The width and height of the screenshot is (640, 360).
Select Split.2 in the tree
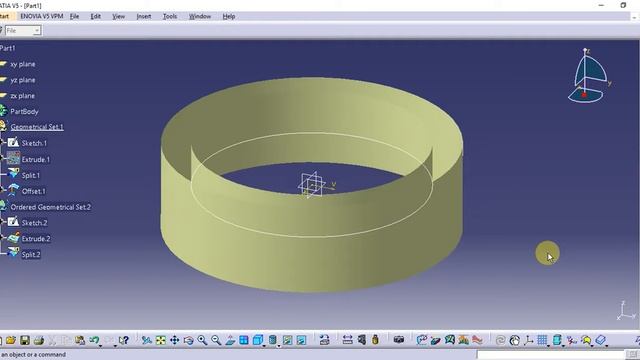[x=31, y=255]
